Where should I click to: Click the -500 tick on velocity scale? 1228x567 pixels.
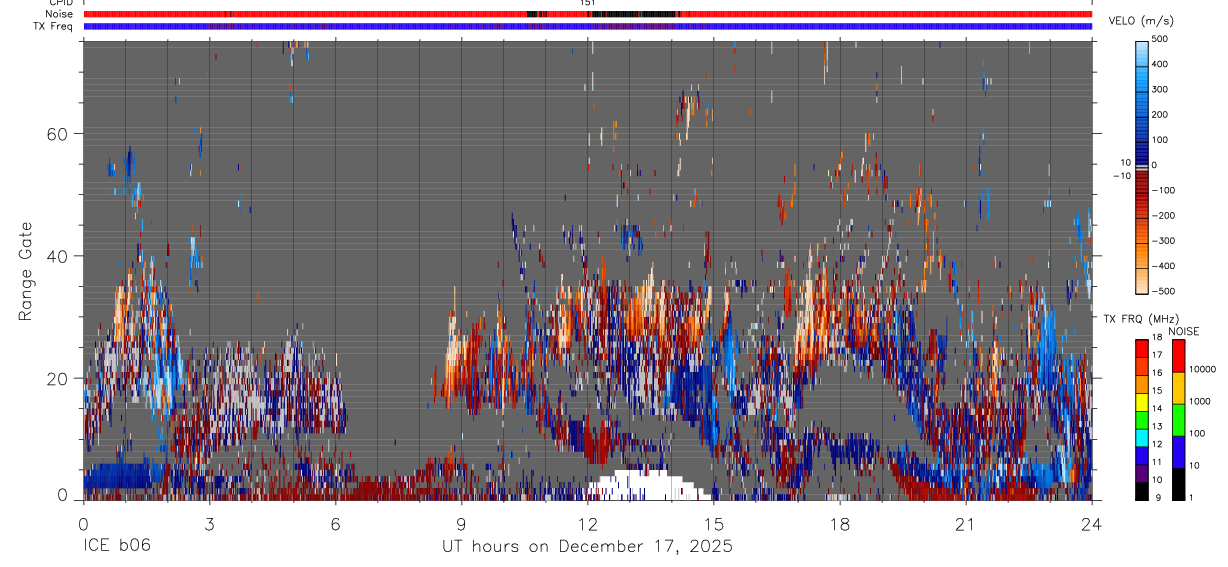tap(1164, 291)
